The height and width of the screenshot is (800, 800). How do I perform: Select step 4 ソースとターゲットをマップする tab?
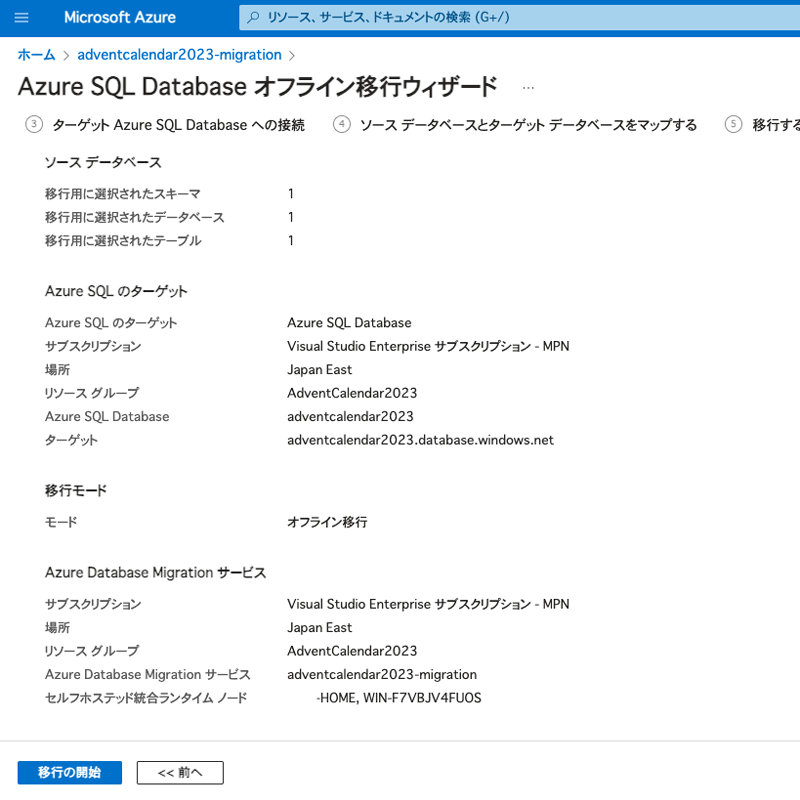pyautogui.click(x=515, y=124)
